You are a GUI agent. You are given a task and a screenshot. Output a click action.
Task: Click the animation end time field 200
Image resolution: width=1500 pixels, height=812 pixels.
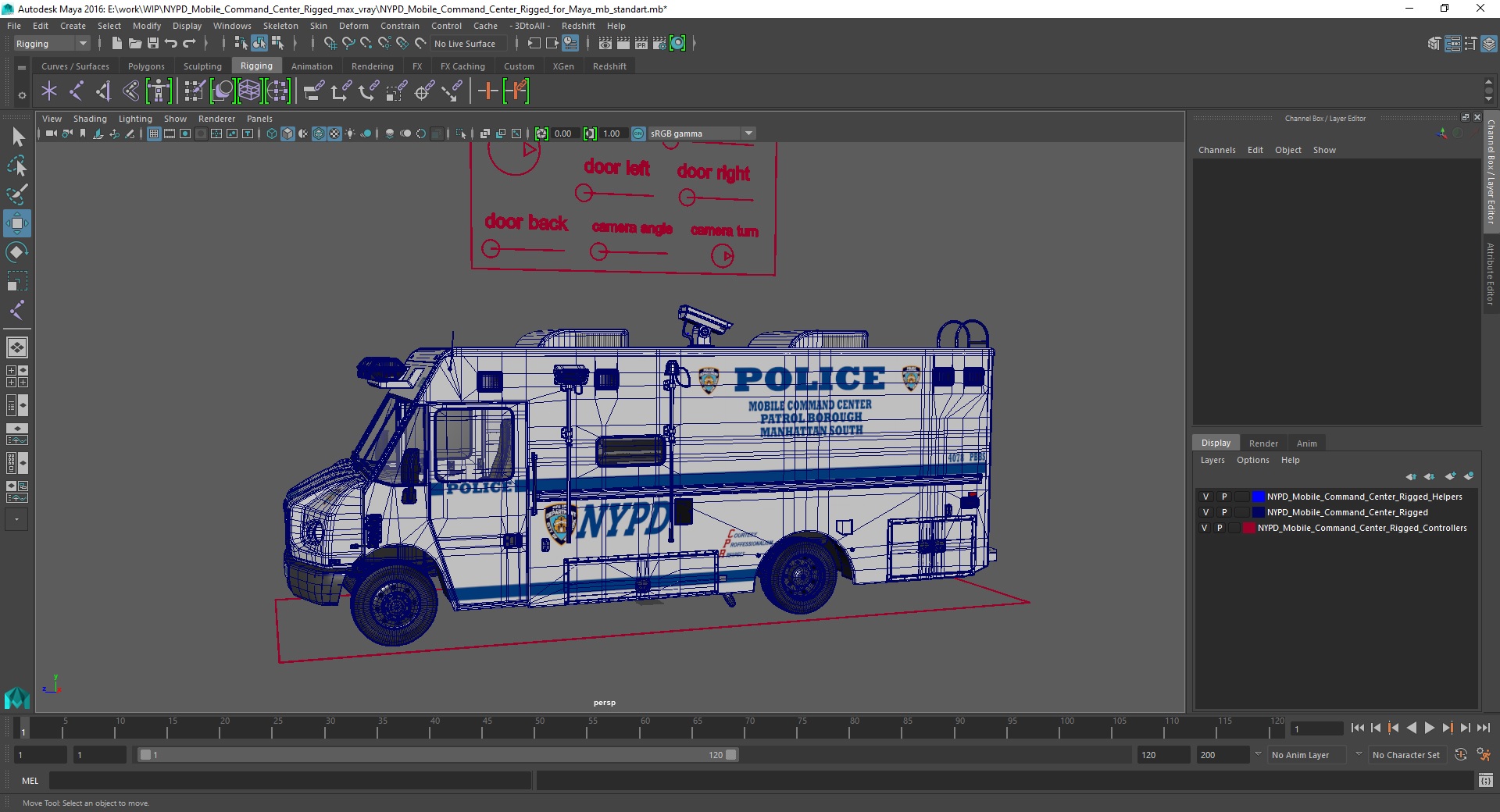coord(1223,755)
